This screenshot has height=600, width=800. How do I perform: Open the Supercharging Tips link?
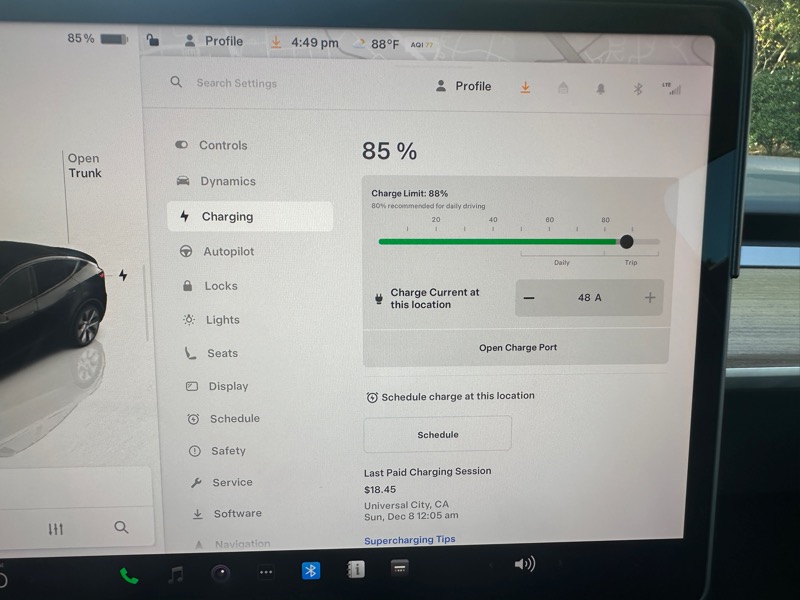(x=409, y=540)
